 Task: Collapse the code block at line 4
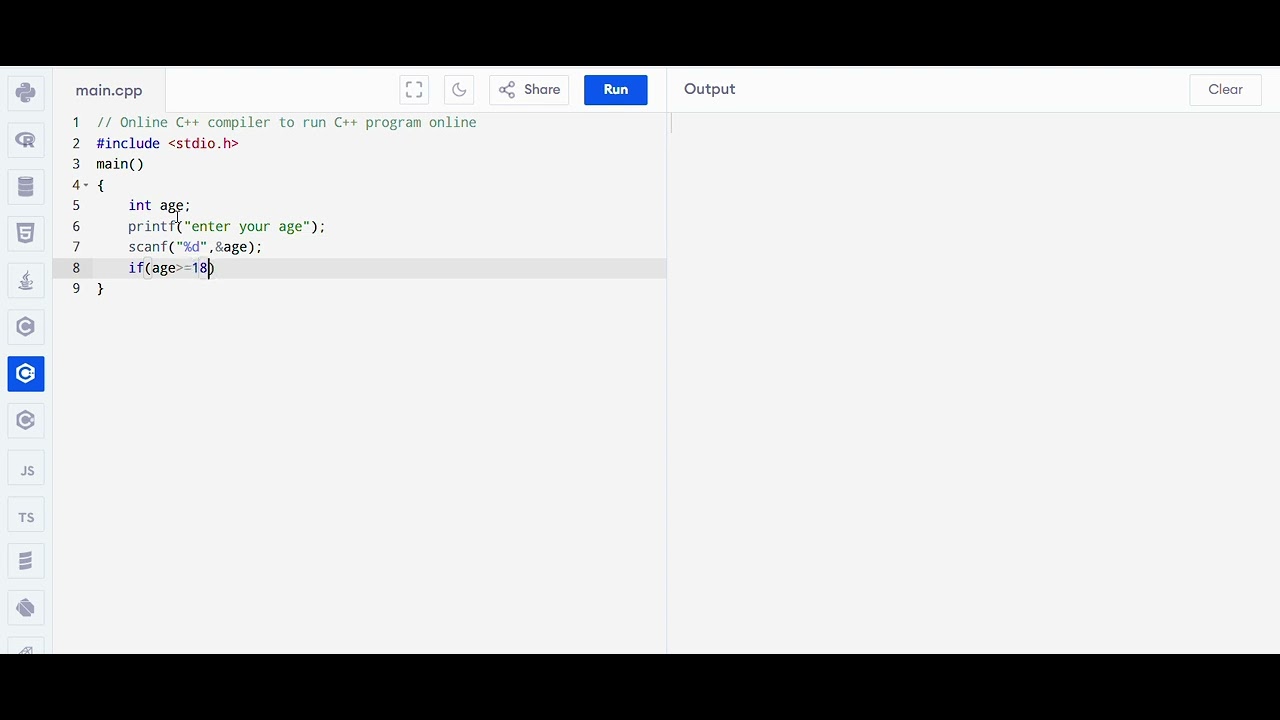coord(86,185)
